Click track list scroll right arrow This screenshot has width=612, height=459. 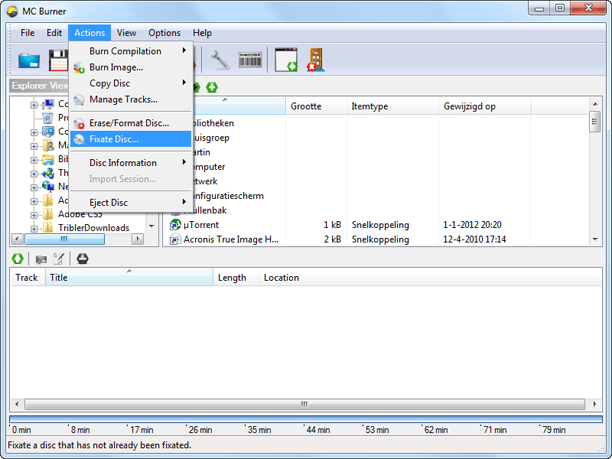(594, 404)
